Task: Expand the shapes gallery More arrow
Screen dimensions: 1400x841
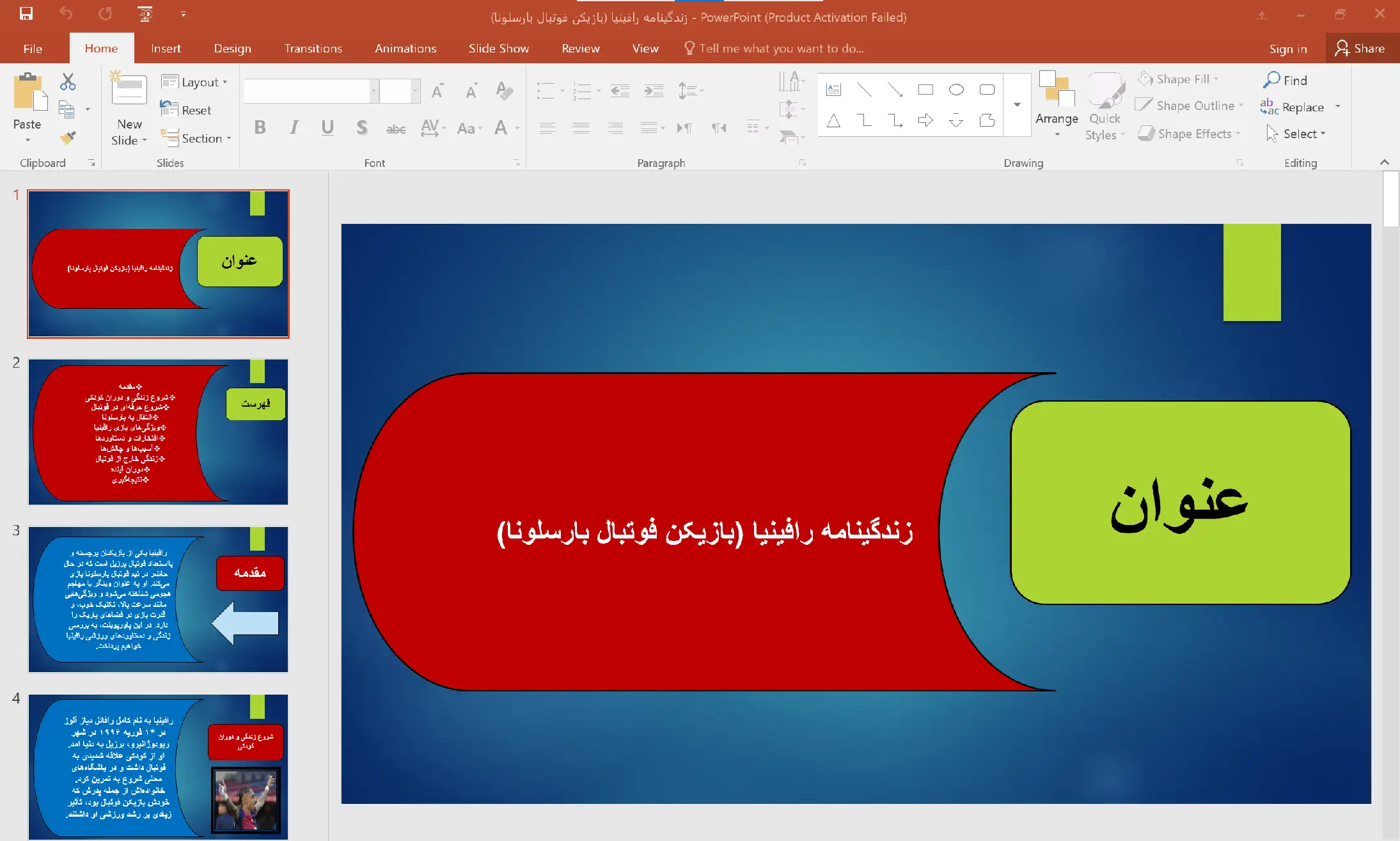Action: click(x=1017, y=104)
